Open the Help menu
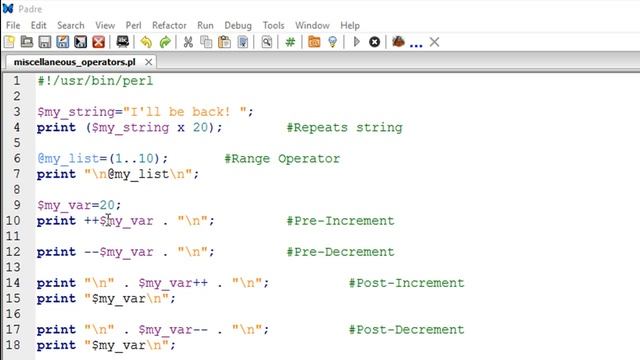Viewport: 640px width, 360px height. point(350,25)
